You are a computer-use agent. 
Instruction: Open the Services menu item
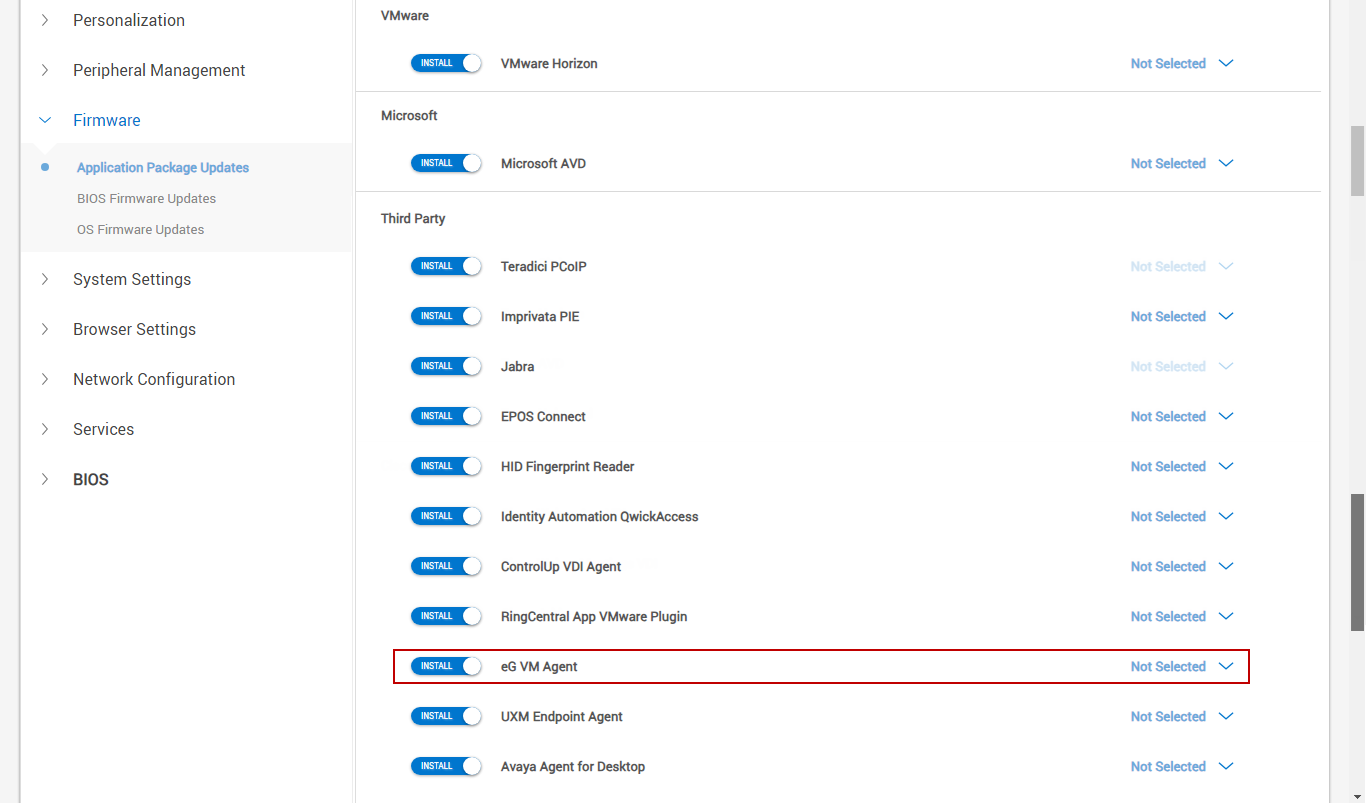point(103,429)
